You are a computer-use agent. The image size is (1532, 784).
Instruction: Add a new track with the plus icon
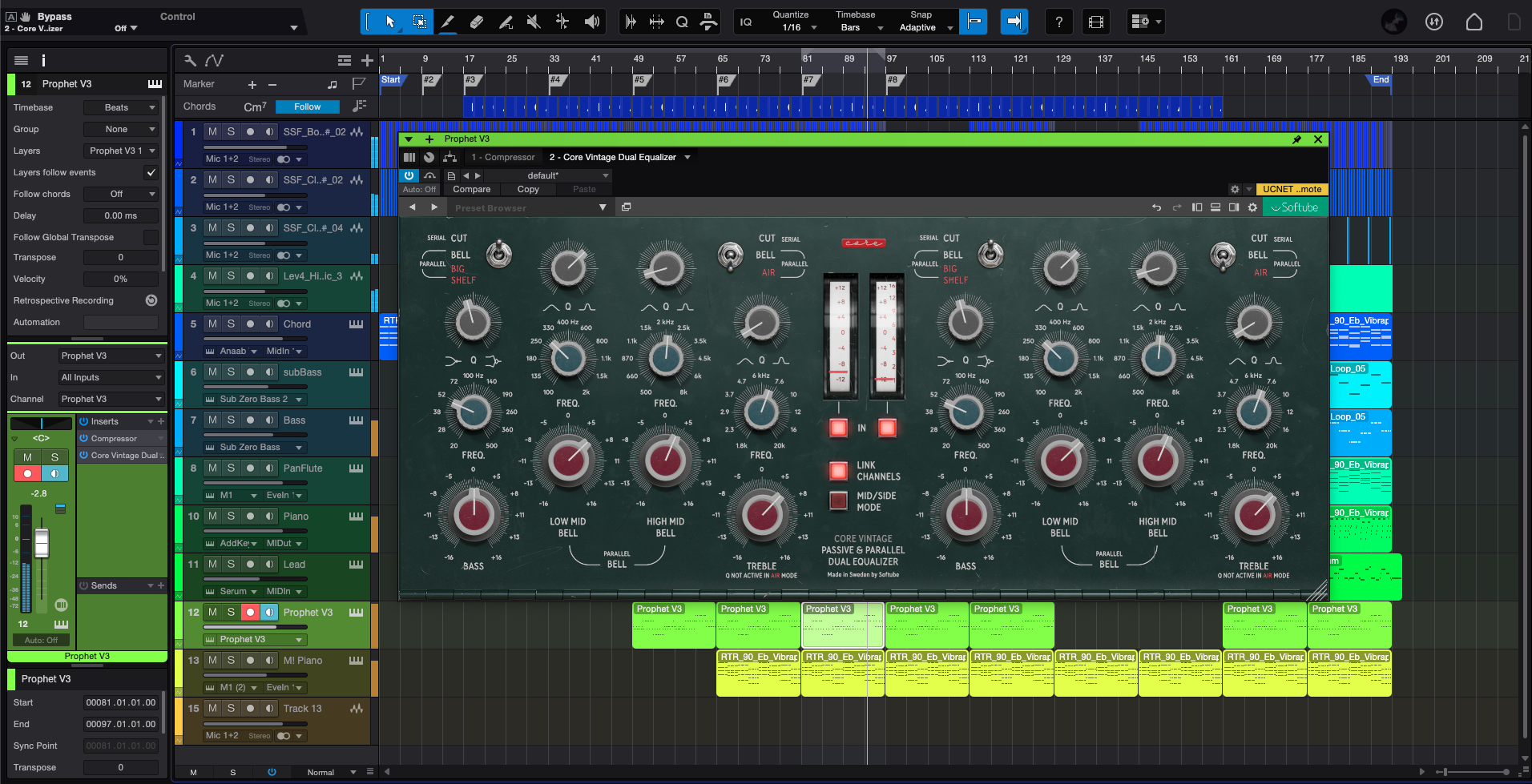click(x=367, y=60)
